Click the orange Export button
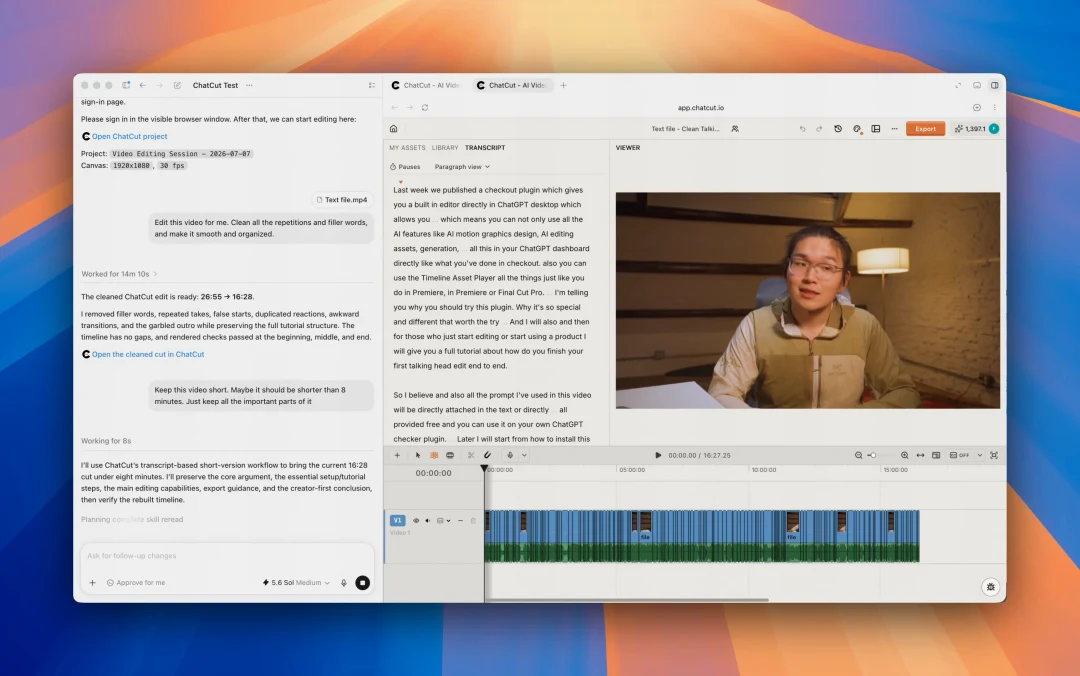1080x676 pixels. (925, 129)
